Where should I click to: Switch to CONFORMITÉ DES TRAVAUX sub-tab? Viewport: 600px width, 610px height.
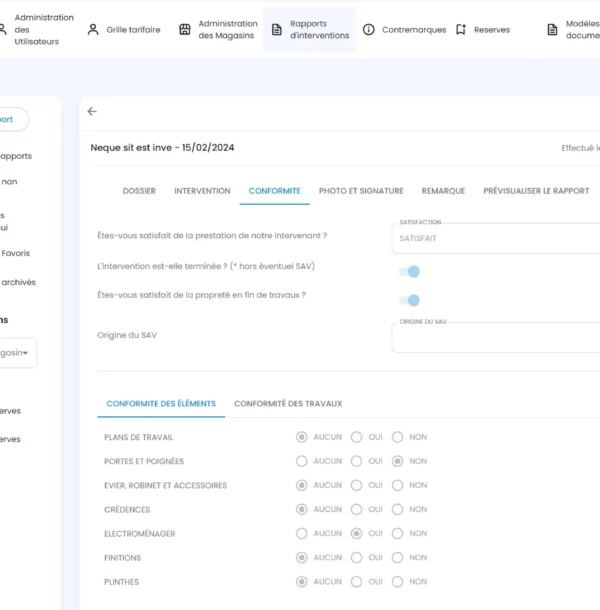point(288,404)
